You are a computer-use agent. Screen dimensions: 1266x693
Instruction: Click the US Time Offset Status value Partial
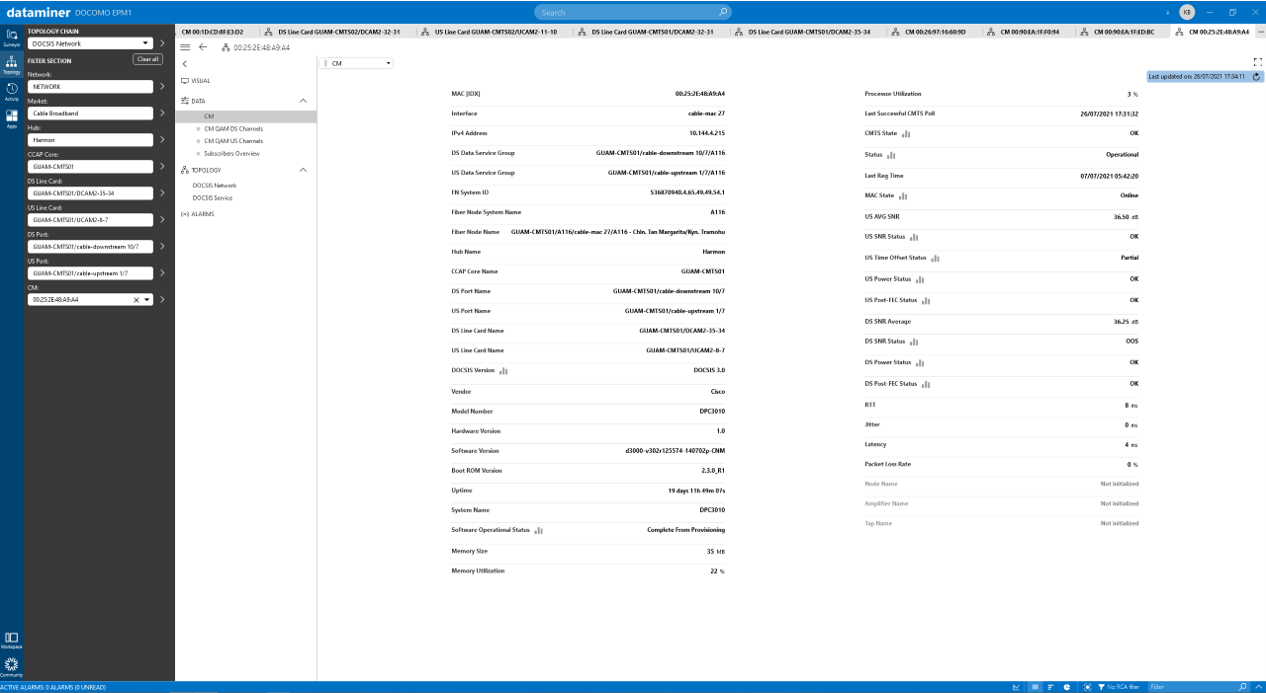tap(1130, 258)
